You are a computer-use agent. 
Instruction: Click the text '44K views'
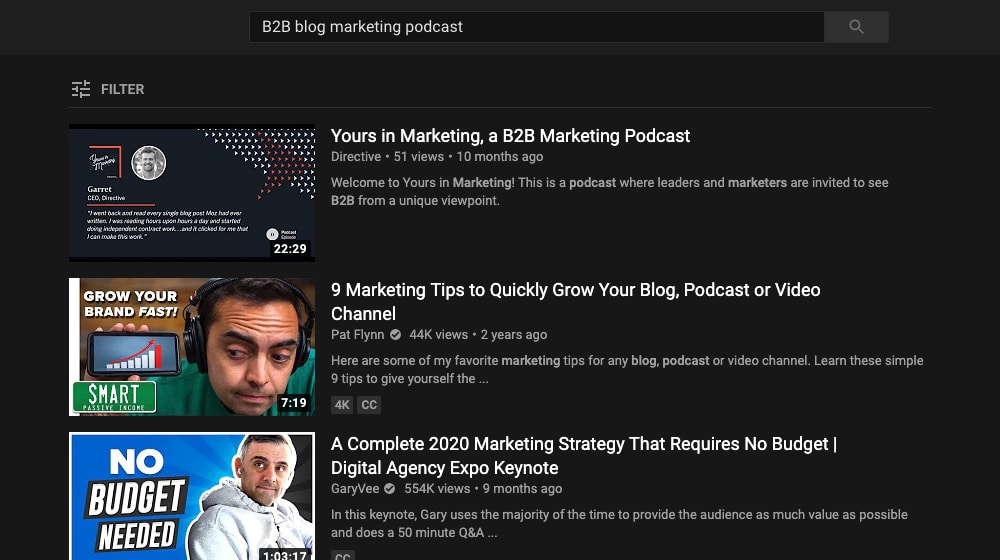tap(439, 334)
